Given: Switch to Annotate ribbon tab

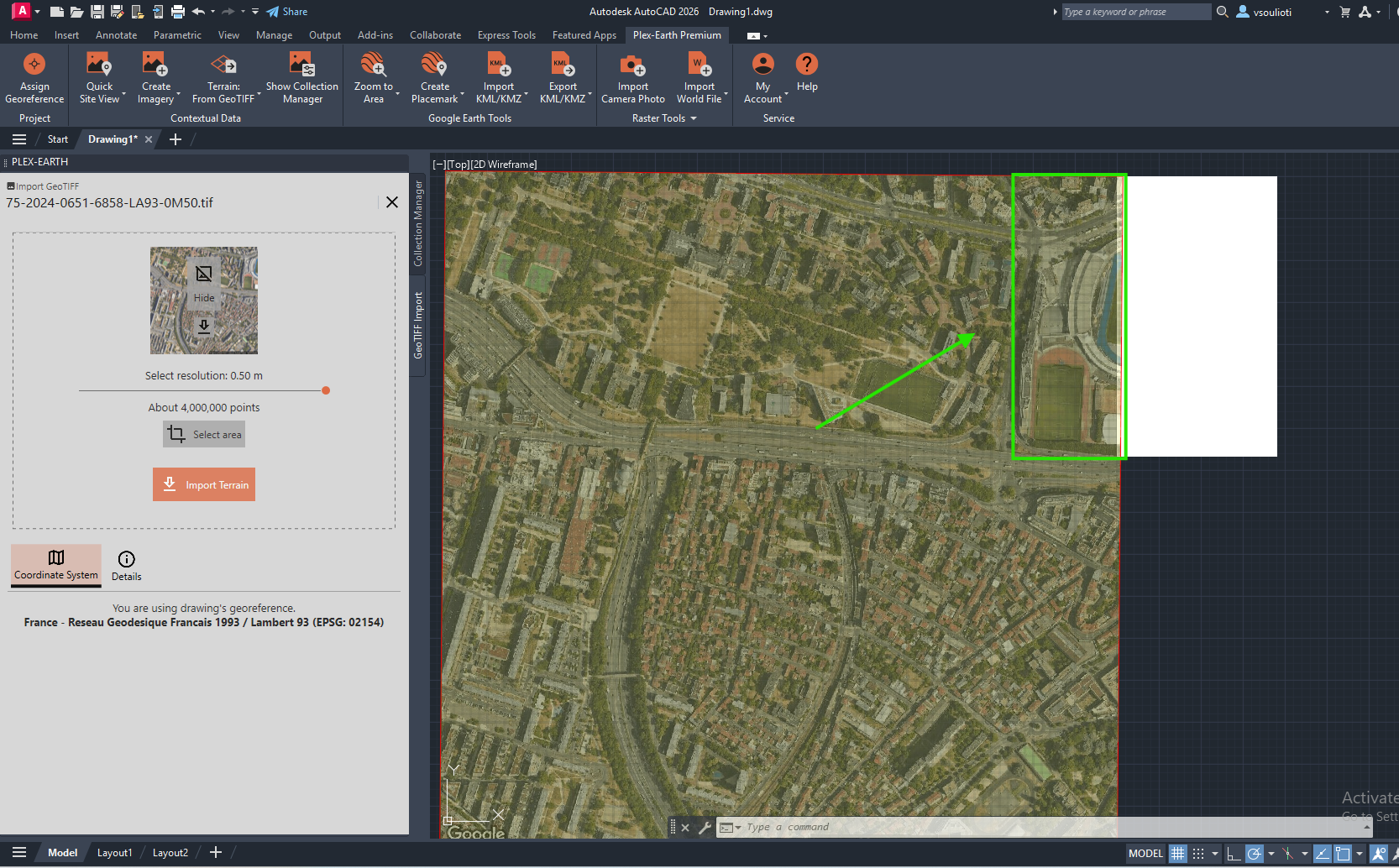Looking at the screenshot, I should (116, 35).
